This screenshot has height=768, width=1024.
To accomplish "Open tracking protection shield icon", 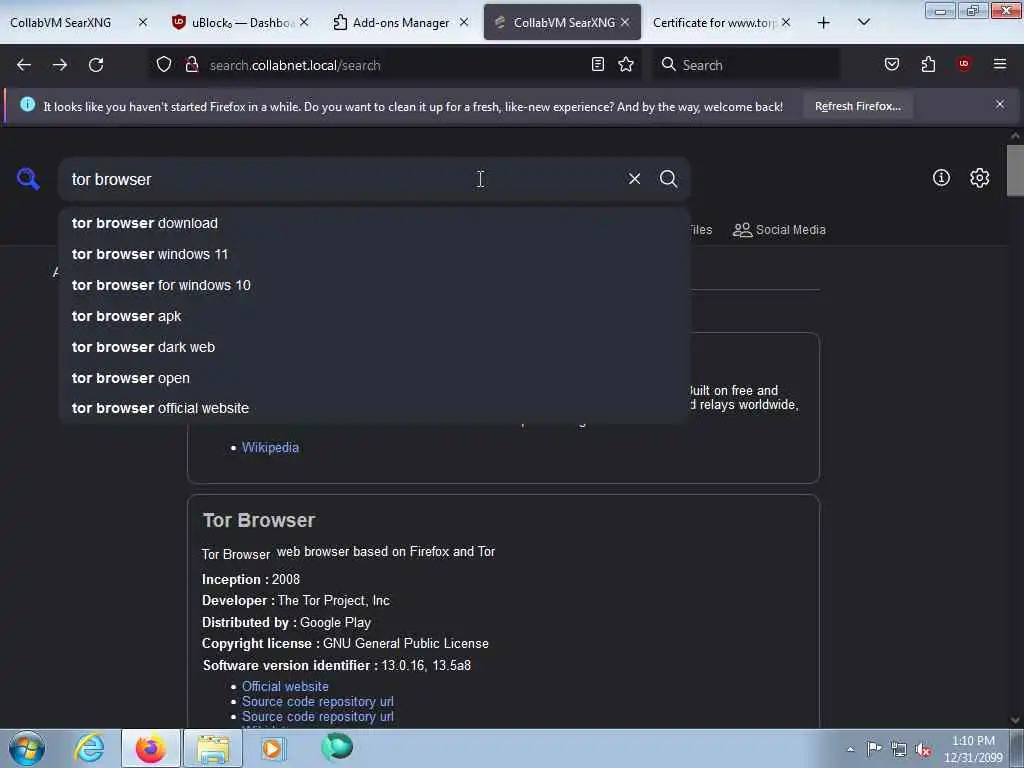I will pyautogui.click(x=164, y=65).
